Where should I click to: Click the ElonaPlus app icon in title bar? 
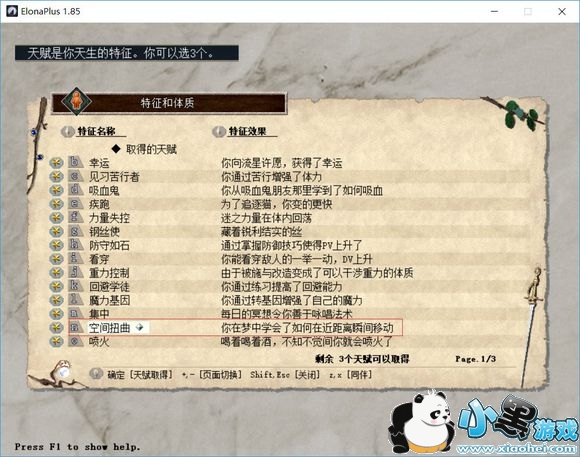pos(12,11)
